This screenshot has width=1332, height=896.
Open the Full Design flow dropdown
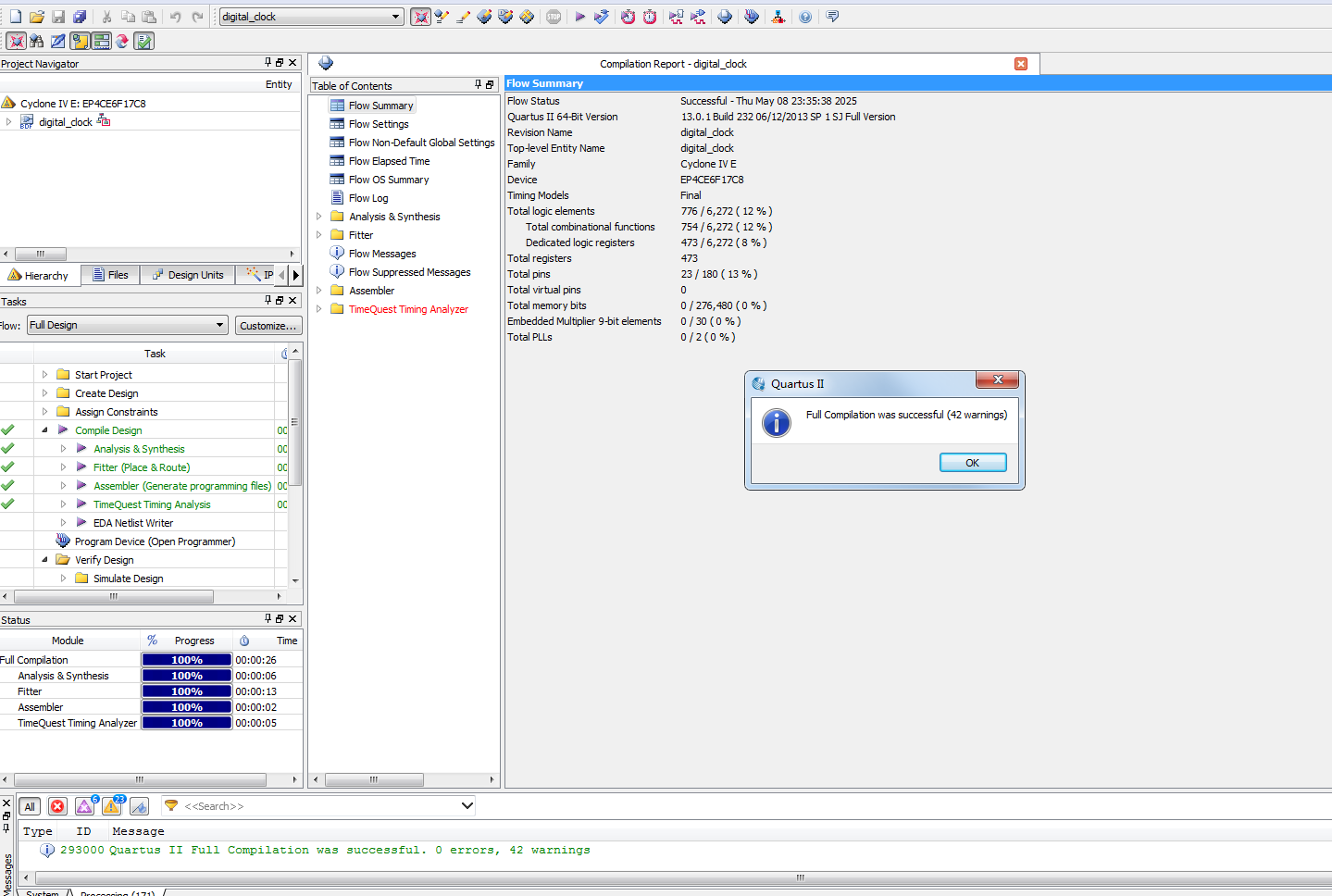[219, 325]
